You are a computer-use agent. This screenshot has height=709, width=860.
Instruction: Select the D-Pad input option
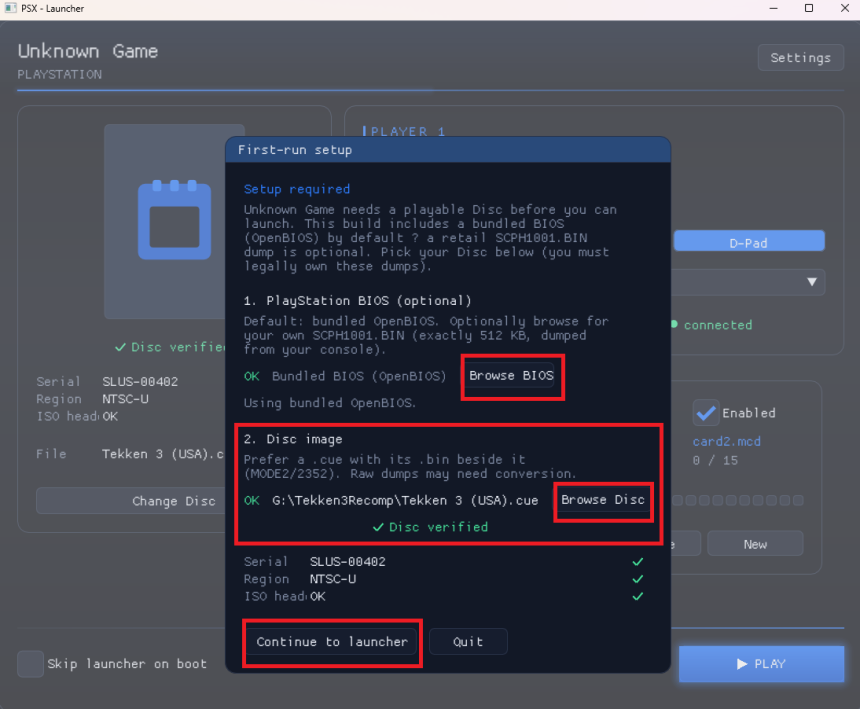coord(749,243)
